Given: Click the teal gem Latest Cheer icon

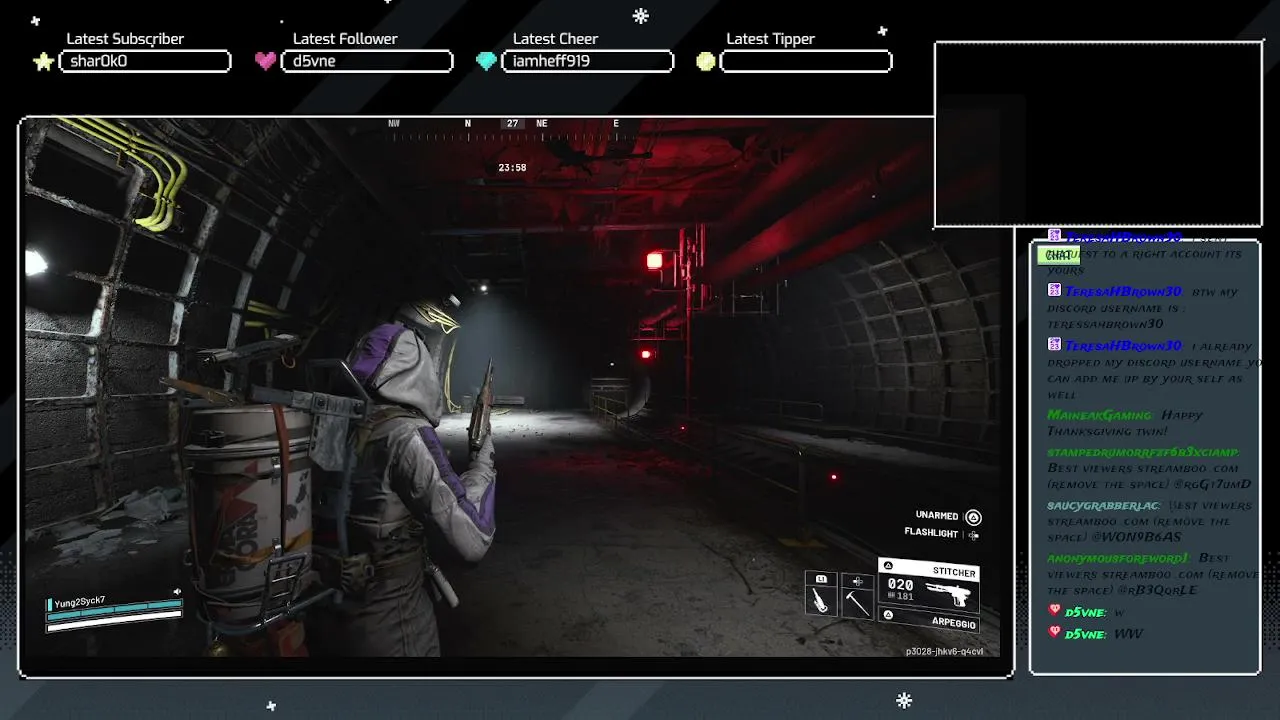Looking at the screenshot, I should coord(486,62).
